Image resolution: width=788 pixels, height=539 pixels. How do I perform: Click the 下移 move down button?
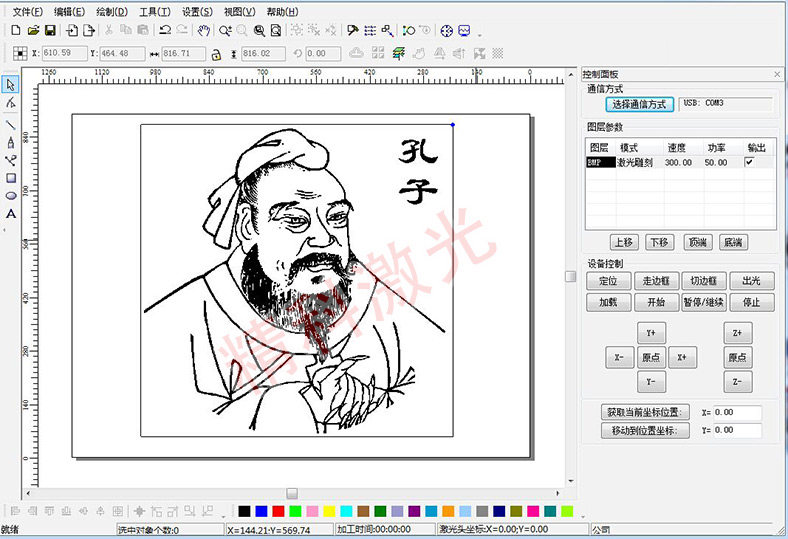pyautogui.click(x=659, y=242)
